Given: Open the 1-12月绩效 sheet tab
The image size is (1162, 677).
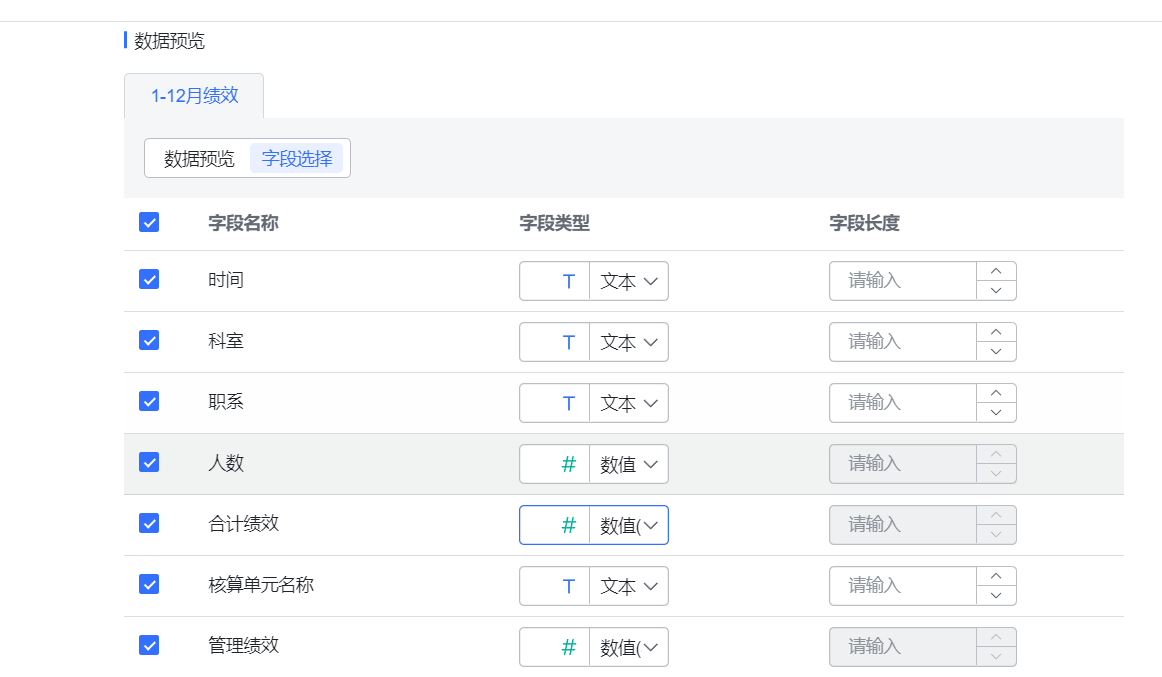Looking at the screenshot, I should pos(194,96).
